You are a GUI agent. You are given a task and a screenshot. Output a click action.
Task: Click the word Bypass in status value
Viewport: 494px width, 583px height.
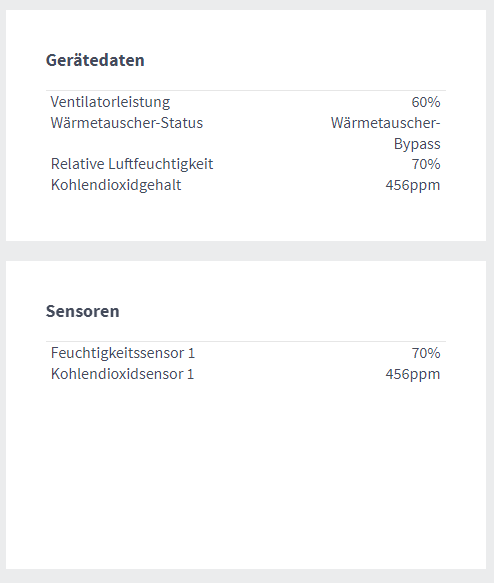pyautogui.click(x=417, y=144)
